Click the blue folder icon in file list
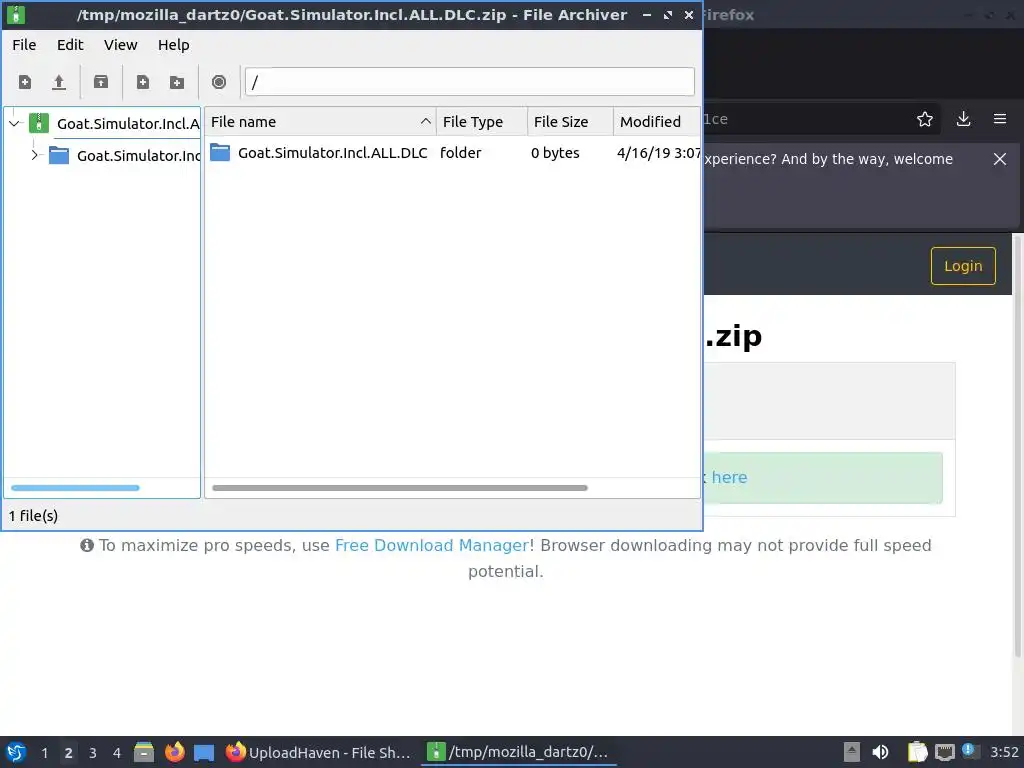Image resolution: width=1024 pixels, height=768 pixels. click(x=220, y=153)
